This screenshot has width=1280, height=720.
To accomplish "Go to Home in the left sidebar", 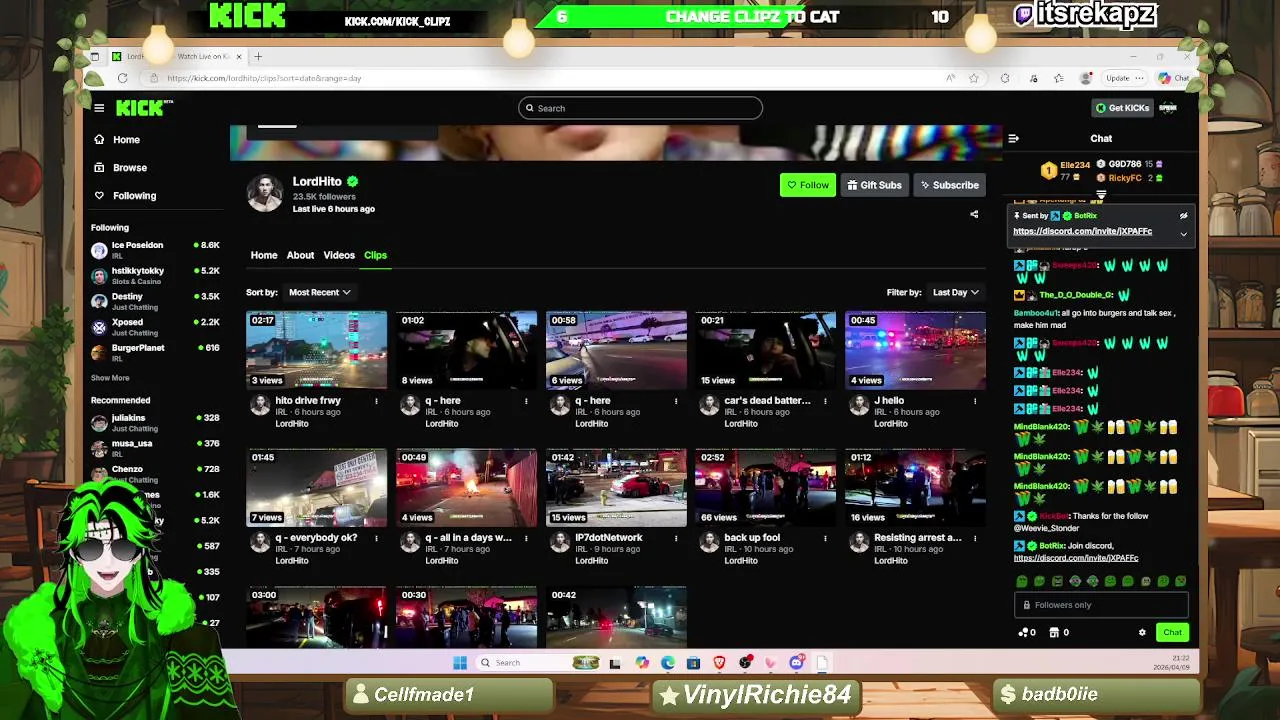I will pos(126,140).
